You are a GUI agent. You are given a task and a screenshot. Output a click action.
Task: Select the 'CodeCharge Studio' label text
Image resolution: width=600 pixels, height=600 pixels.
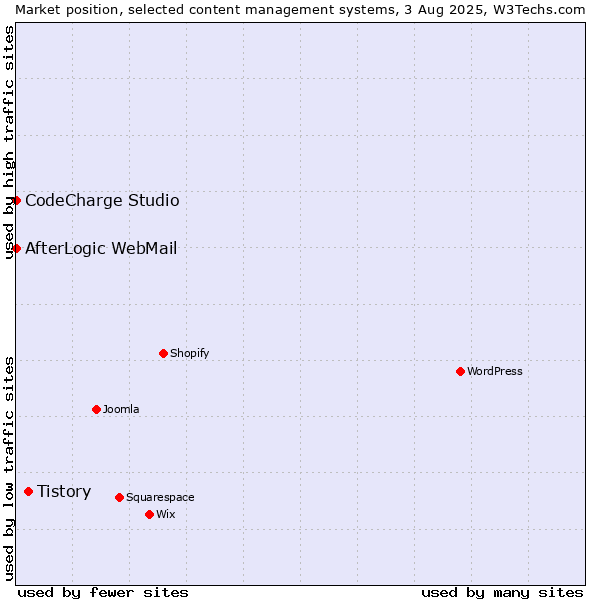pyautogui.click(x=102, y=201)
